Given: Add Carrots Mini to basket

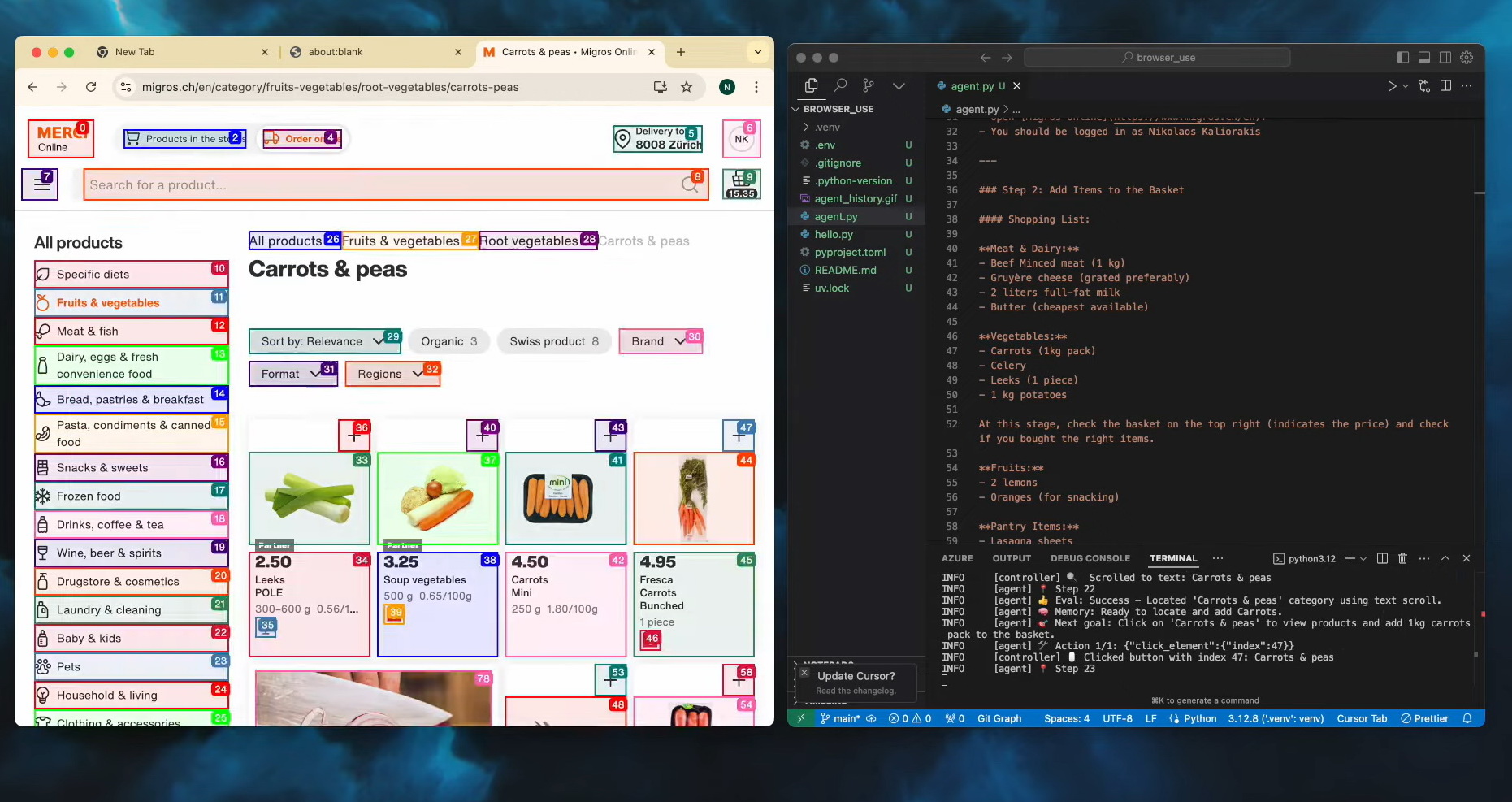Looking at the screenshot, I should pyautogui.click(x=611, y=436).
